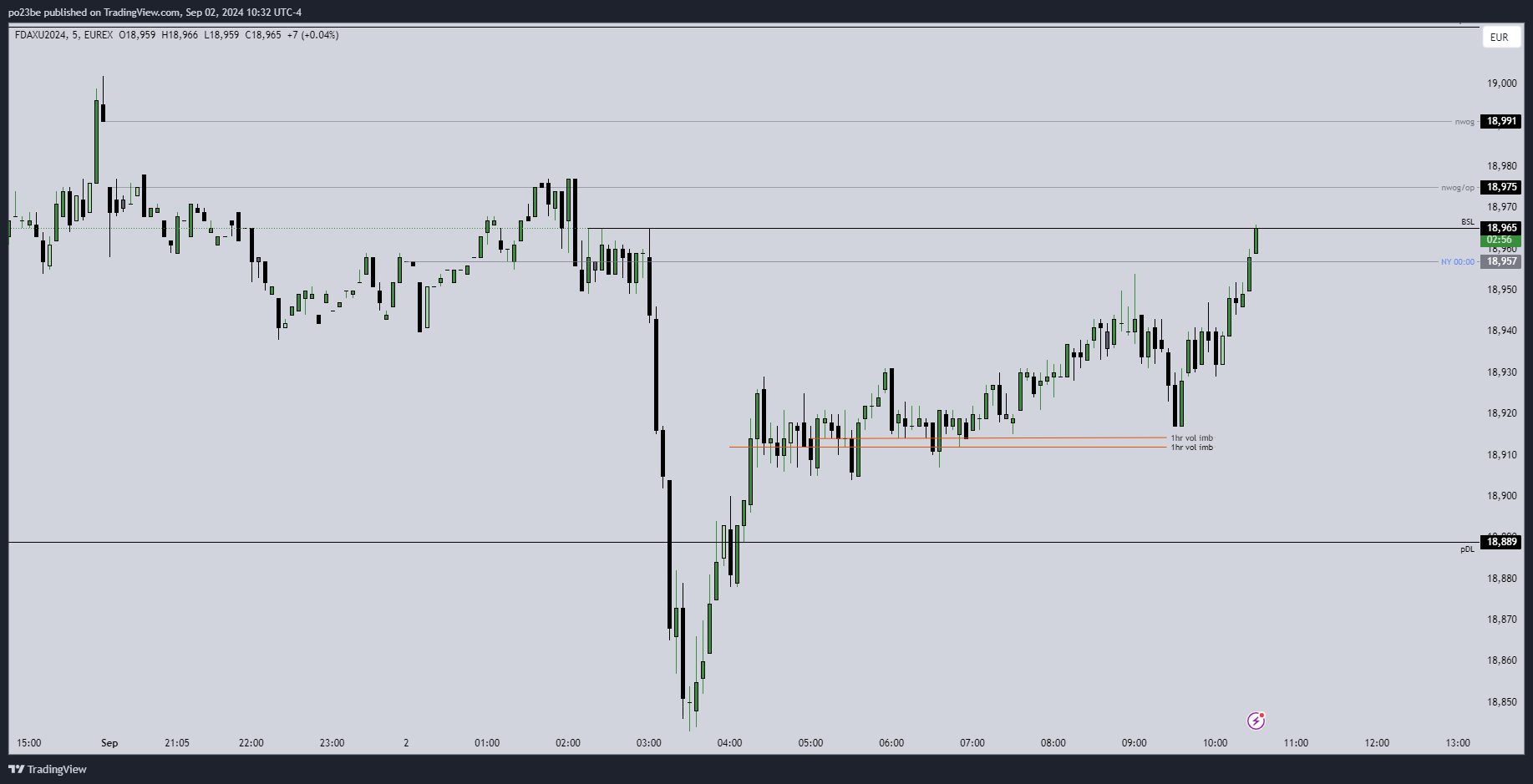This screenshot has width=1533, height=784.
Task: Select the grey 18,957 price label
Action: (x=1501, y=261)
